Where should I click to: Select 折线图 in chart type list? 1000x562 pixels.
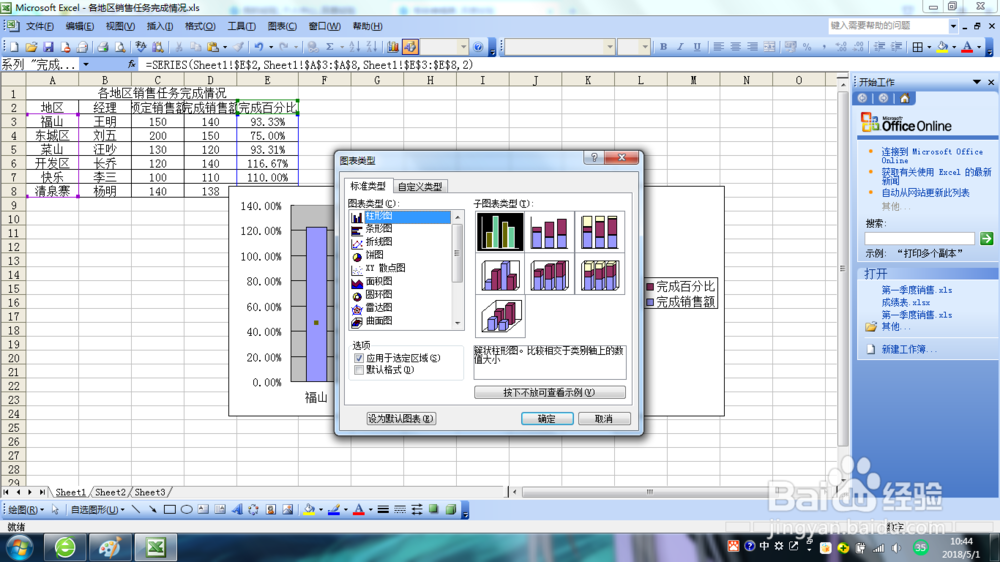click(x=379, y=242)
